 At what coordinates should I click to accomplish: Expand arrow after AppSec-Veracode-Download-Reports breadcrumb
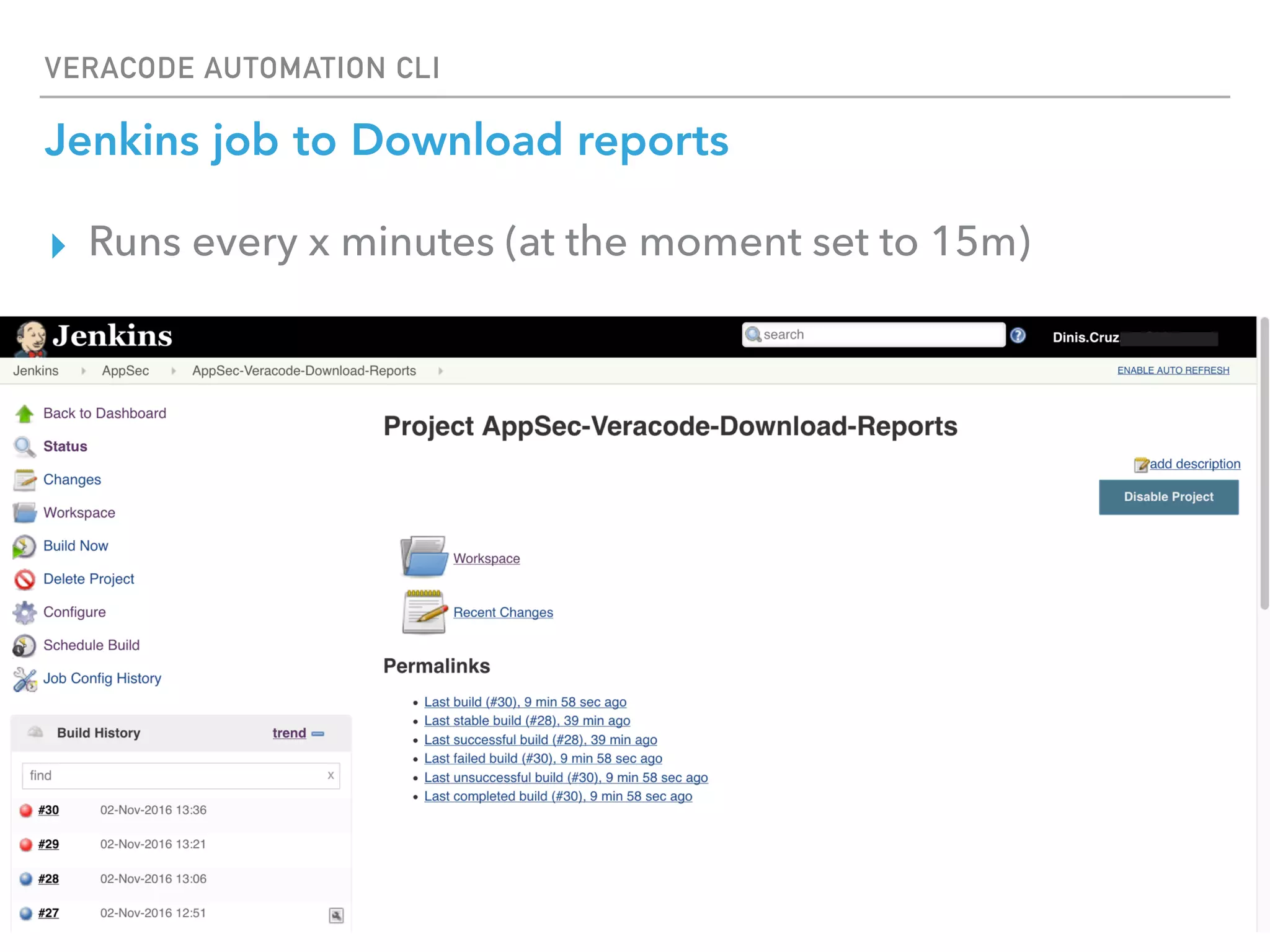click(x=440, y=371)
